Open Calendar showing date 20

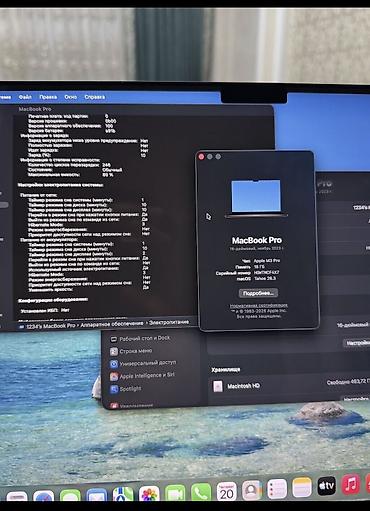click(x=227, y=491)
